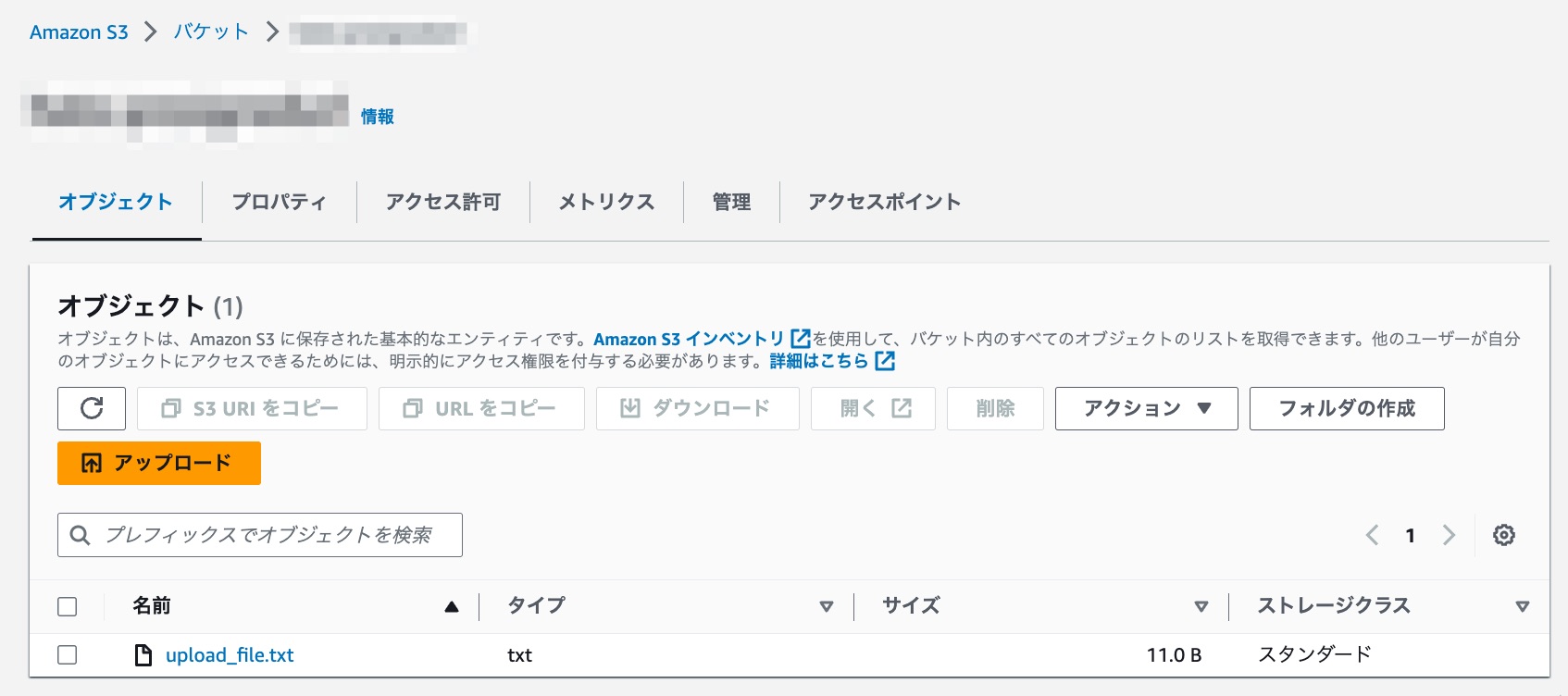Click the URL copy icon
The width and height of the screenshot is (1568, 696).
(x=412, y=408)
